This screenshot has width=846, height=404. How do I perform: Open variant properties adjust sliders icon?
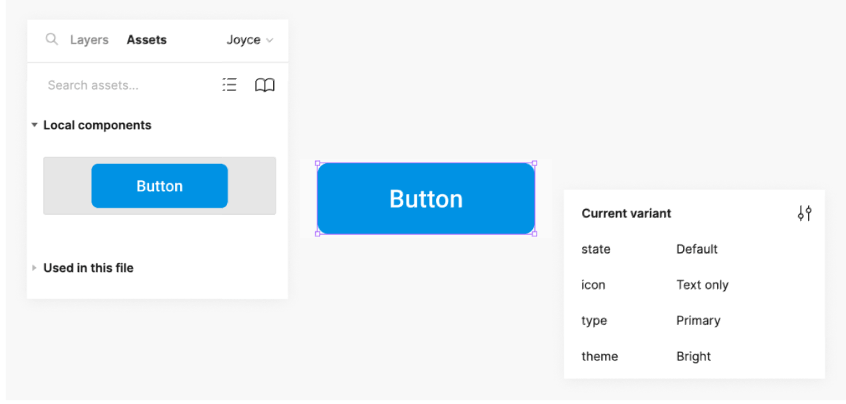804,214
